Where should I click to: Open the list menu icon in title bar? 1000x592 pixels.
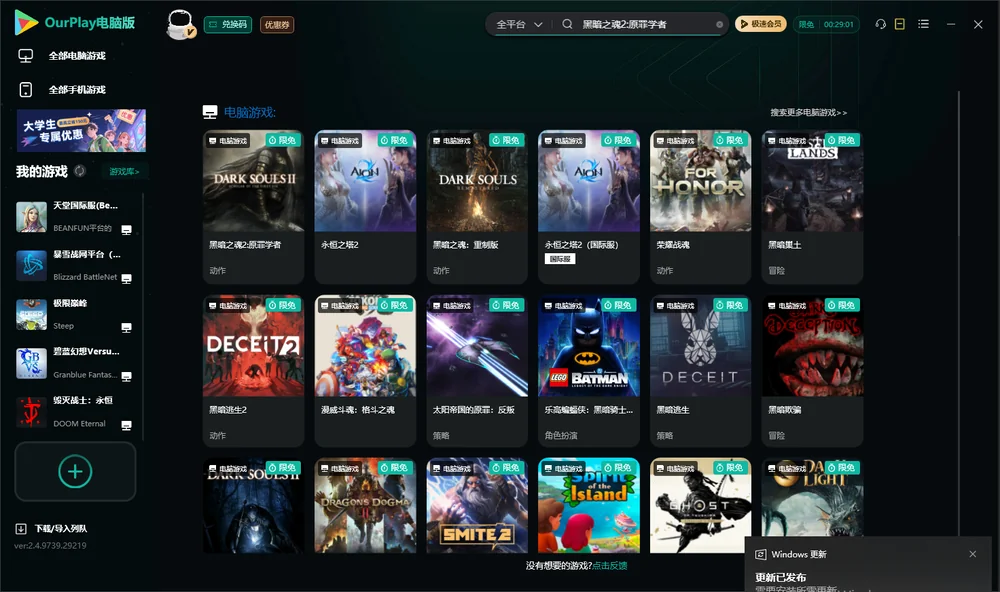tap(923, 24)
